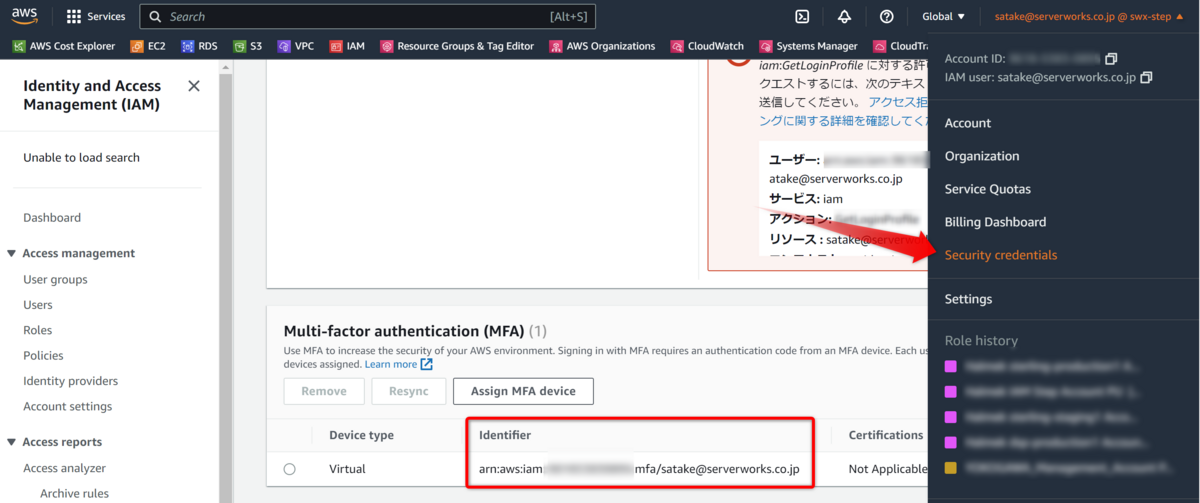The width and height of the screenshot is (1200, 503).
Task: Open Organization from the account menu
Action: click(x=982, y=156)
